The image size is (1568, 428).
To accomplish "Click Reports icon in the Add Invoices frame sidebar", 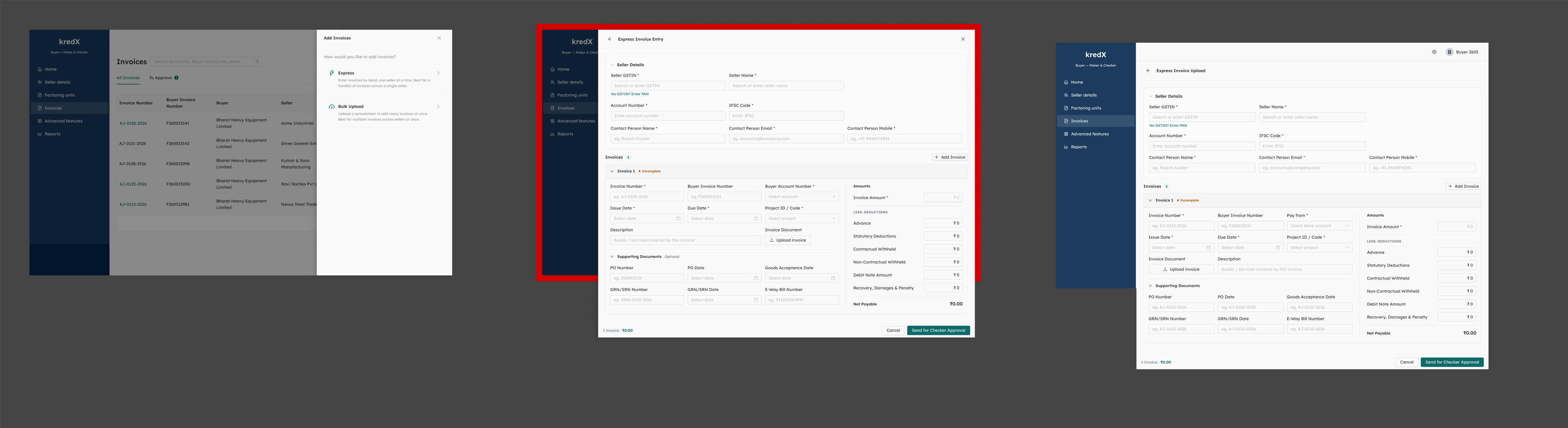I will (39, 134).
